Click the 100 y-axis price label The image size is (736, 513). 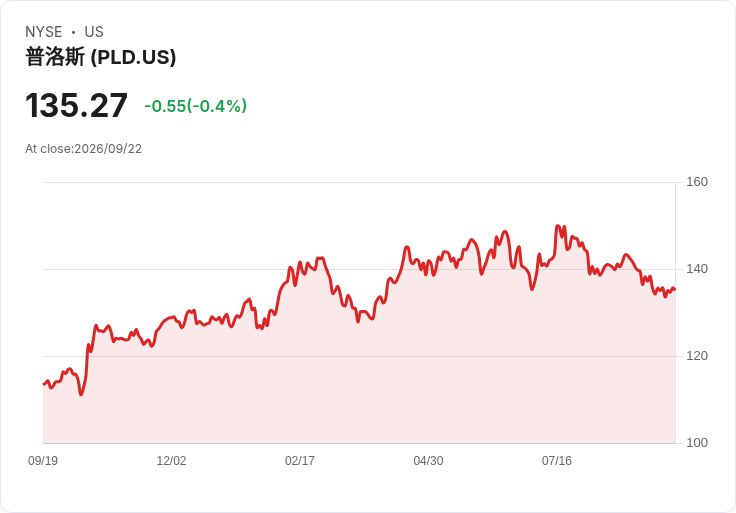697,443
